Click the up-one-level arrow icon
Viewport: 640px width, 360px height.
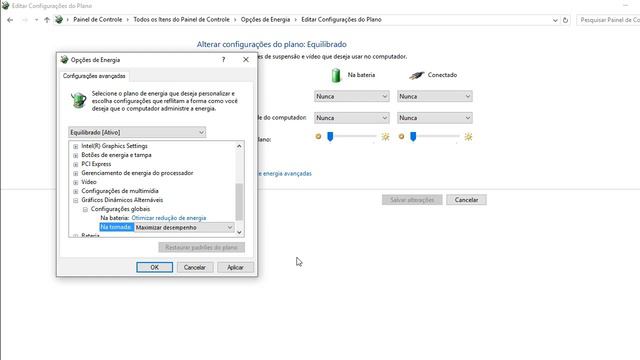click(x=47, y=20)
